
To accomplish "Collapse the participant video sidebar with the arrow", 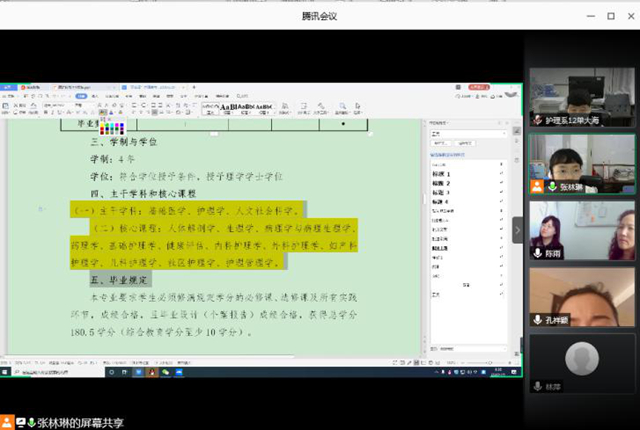I will coord(518,229).
